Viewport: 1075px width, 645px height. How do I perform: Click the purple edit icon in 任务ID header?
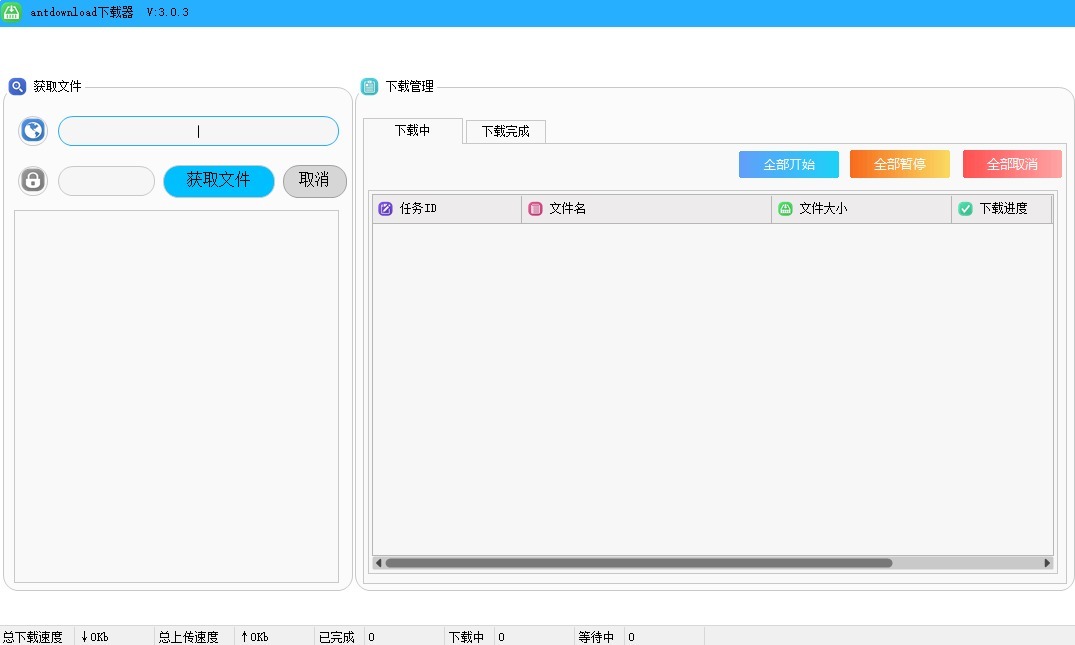click(385, 209)
